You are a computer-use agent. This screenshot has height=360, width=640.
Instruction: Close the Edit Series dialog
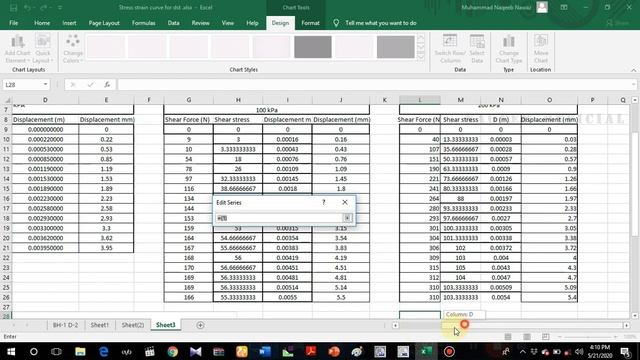point(345,202)
